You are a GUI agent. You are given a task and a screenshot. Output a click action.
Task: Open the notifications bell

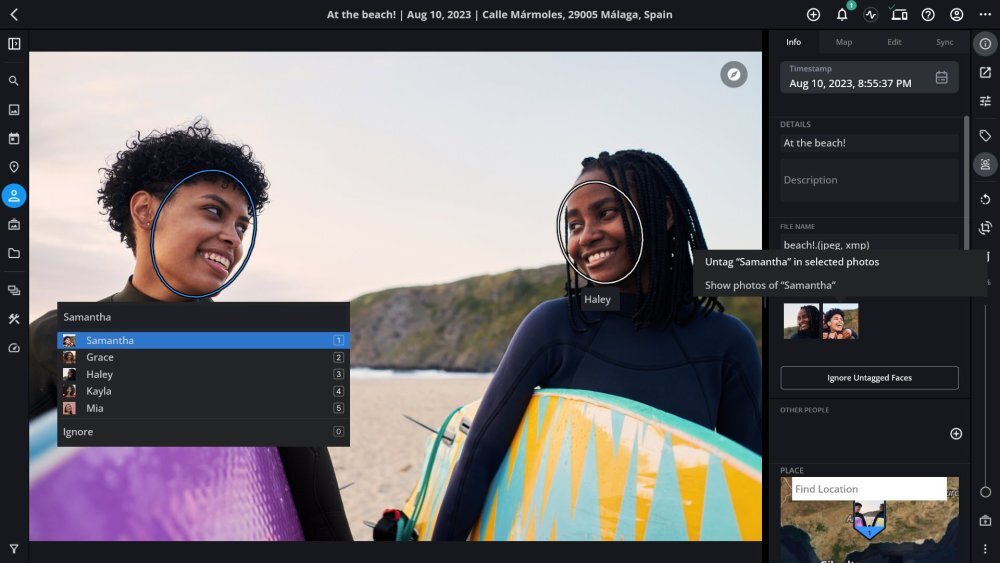point(842,15)
